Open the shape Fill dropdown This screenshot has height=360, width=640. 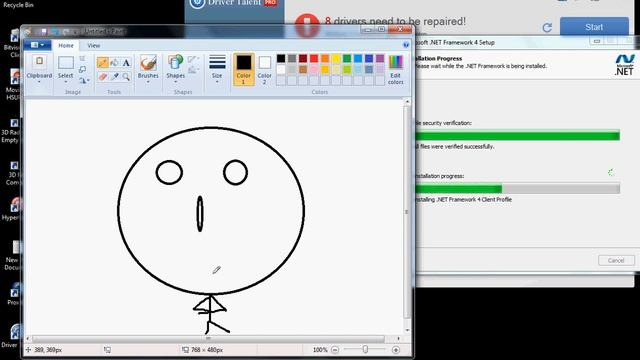point(193,70)
